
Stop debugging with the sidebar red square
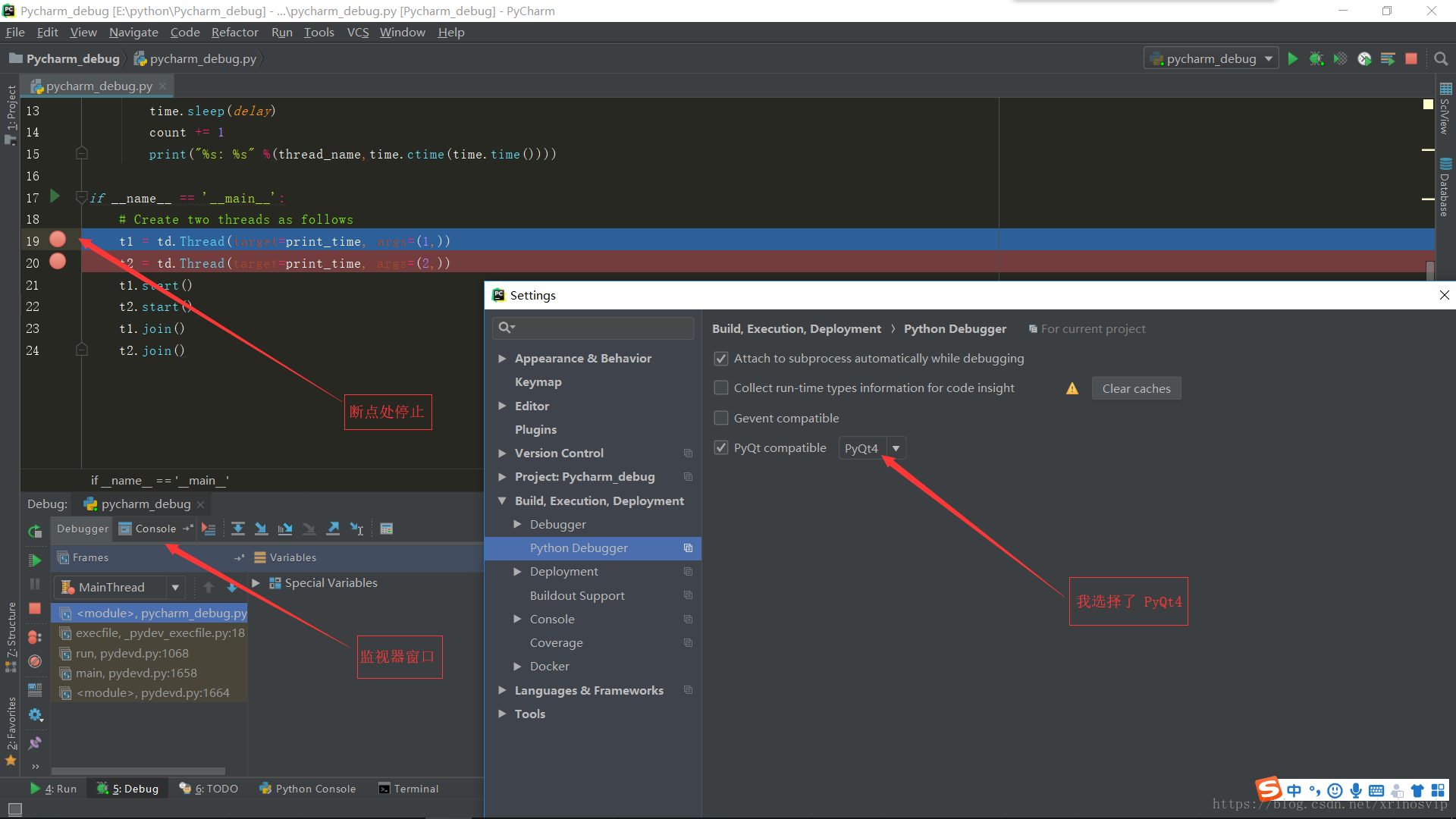tap(35, 608)
